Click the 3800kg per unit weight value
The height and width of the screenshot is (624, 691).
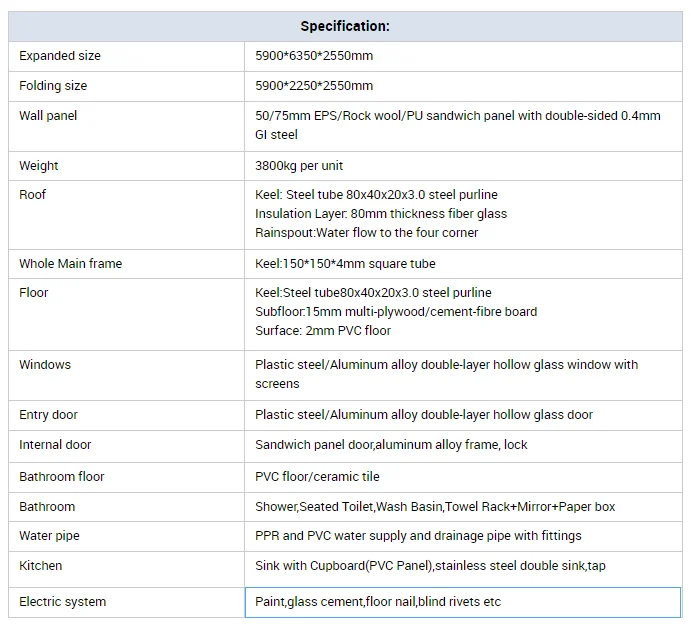click(x=299, y=166)
